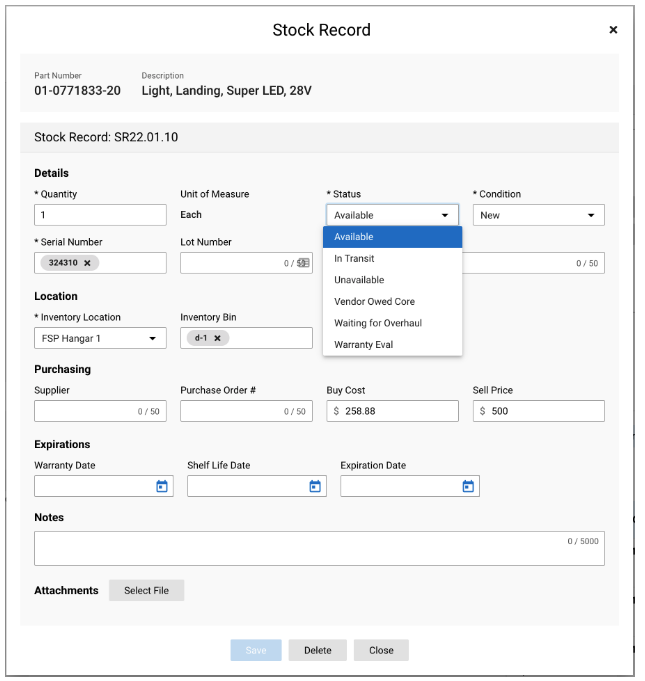Pick Warranty Eval status option
The height and width of the screenshot is (681, 645).
(392, 344)
